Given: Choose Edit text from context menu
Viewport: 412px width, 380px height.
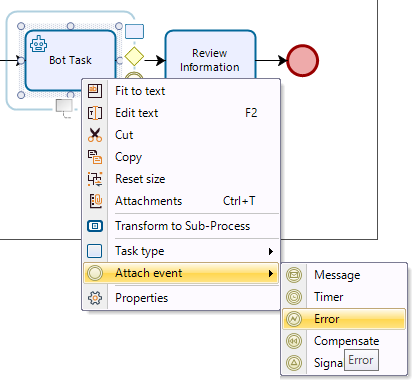Looking at the screenshot, I should (181, 113).
